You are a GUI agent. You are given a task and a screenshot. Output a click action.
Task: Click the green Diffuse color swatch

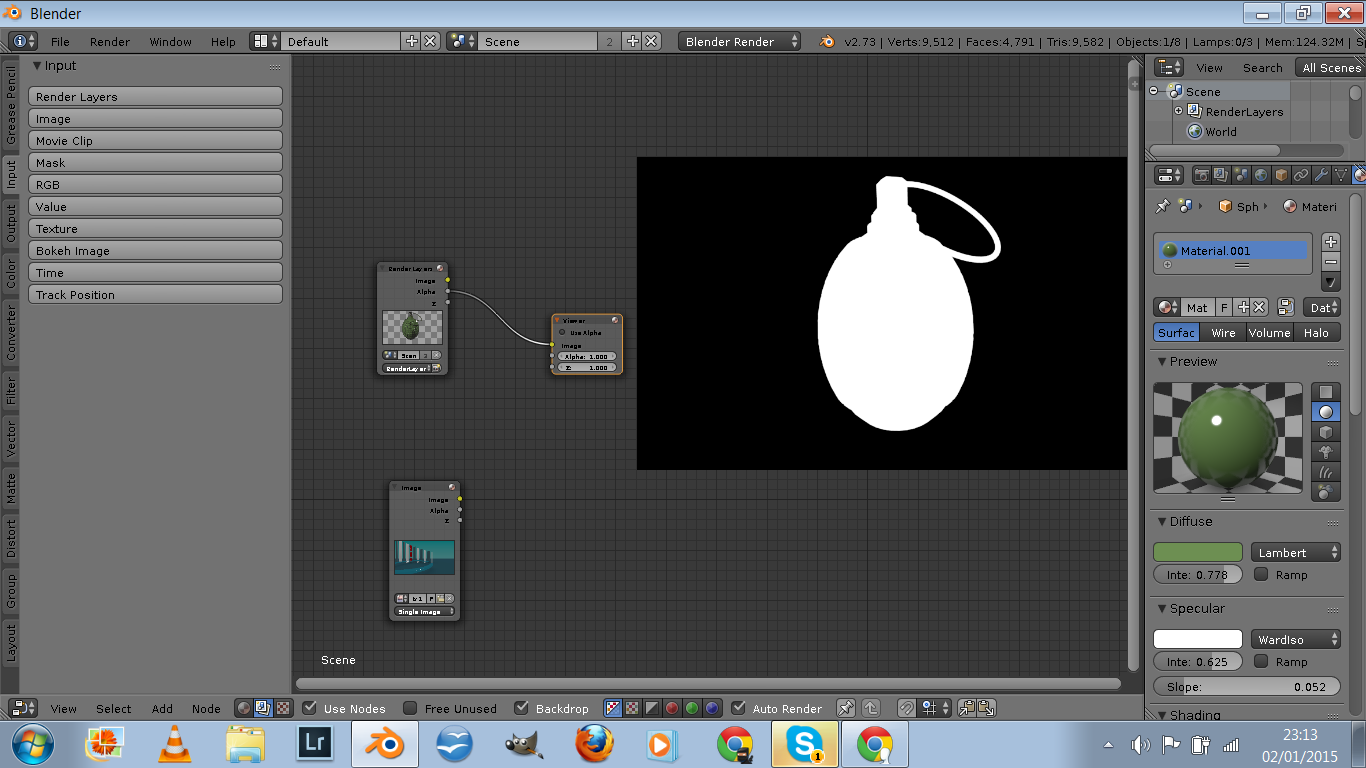pyautogui.click(x=1197, y=552)
